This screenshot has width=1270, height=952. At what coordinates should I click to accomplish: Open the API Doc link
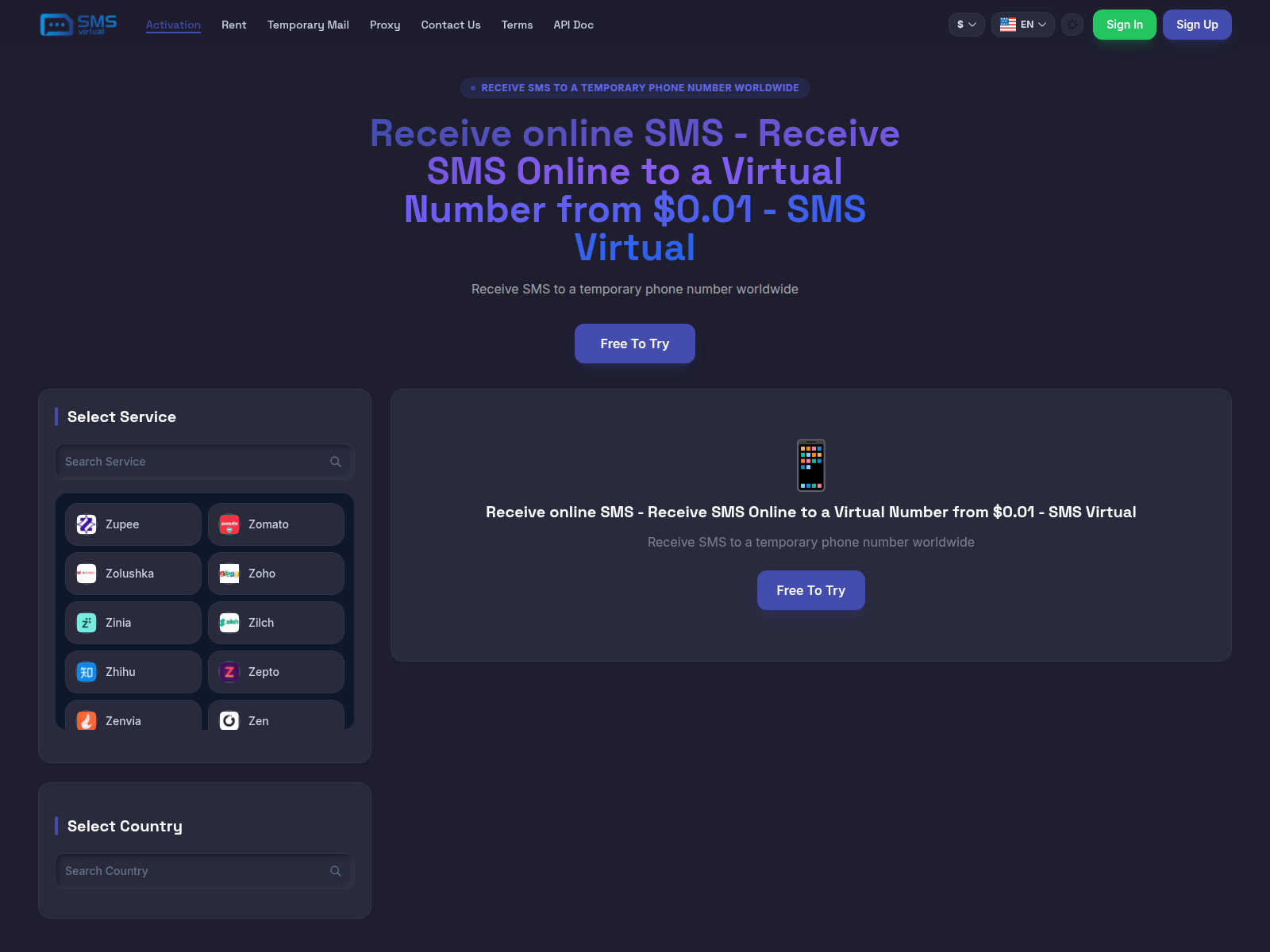point(574,25)
